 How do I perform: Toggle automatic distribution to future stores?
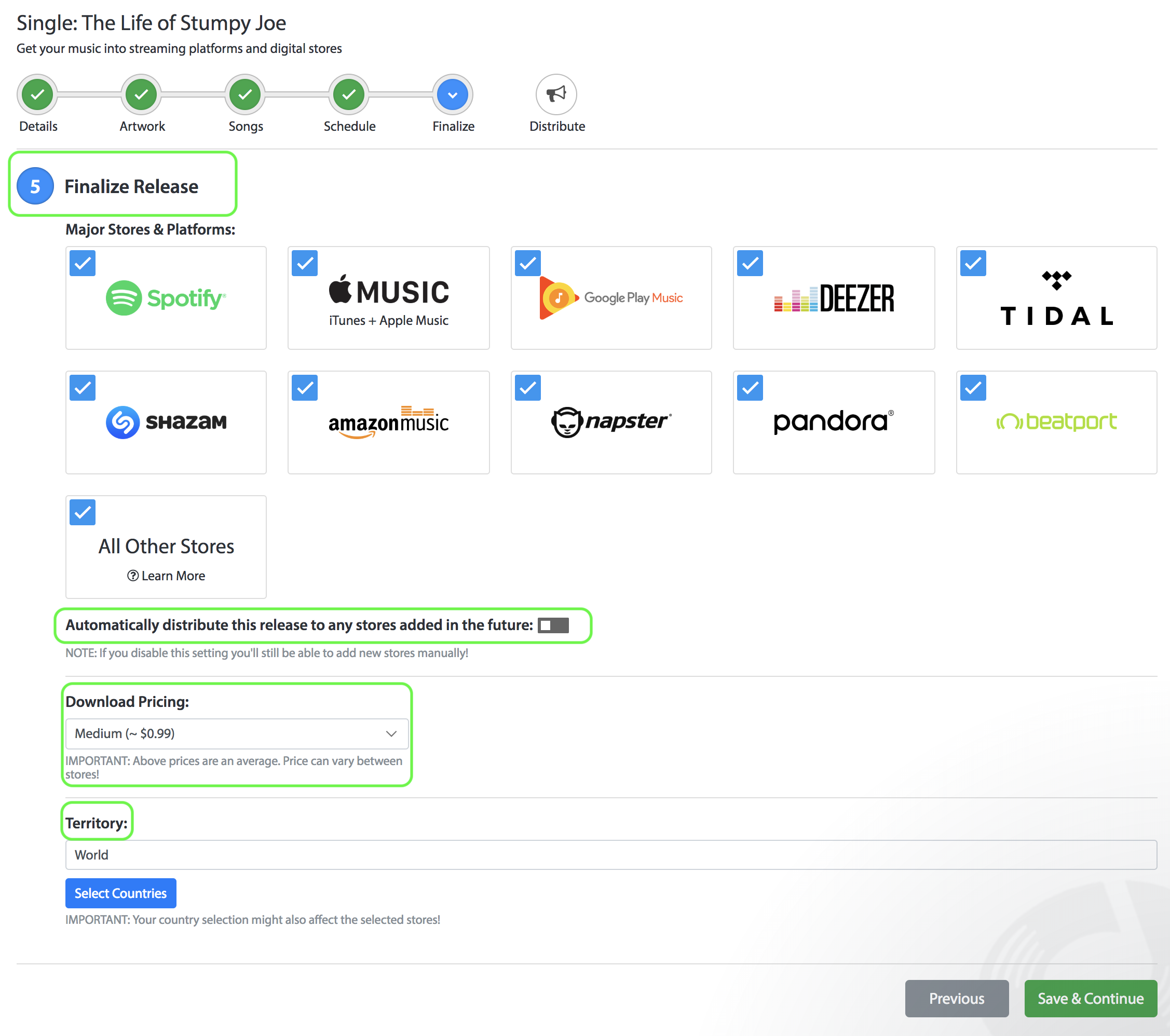(553, 625)
